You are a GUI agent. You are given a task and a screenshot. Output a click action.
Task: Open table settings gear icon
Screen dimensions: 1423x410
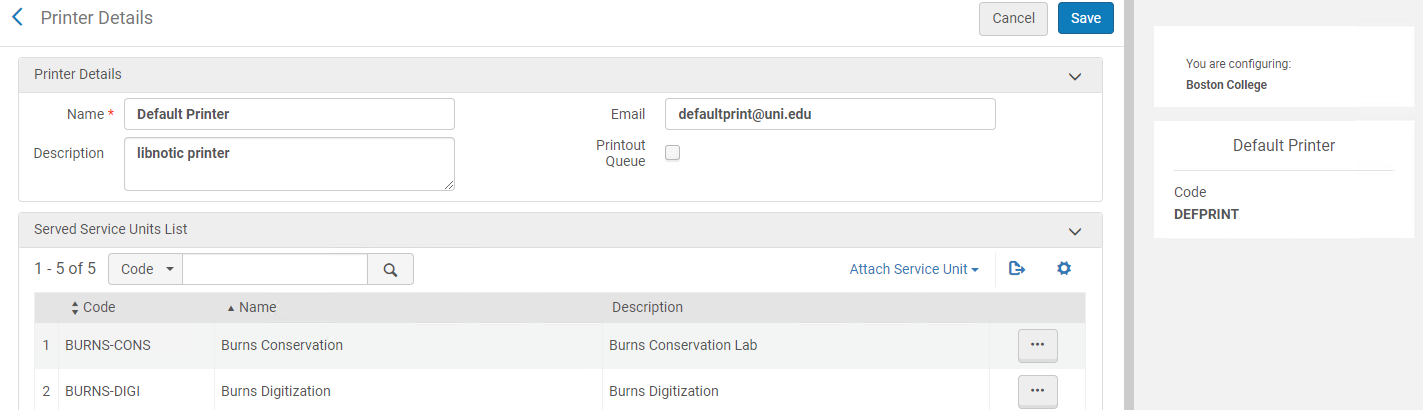click(1064, 269)
